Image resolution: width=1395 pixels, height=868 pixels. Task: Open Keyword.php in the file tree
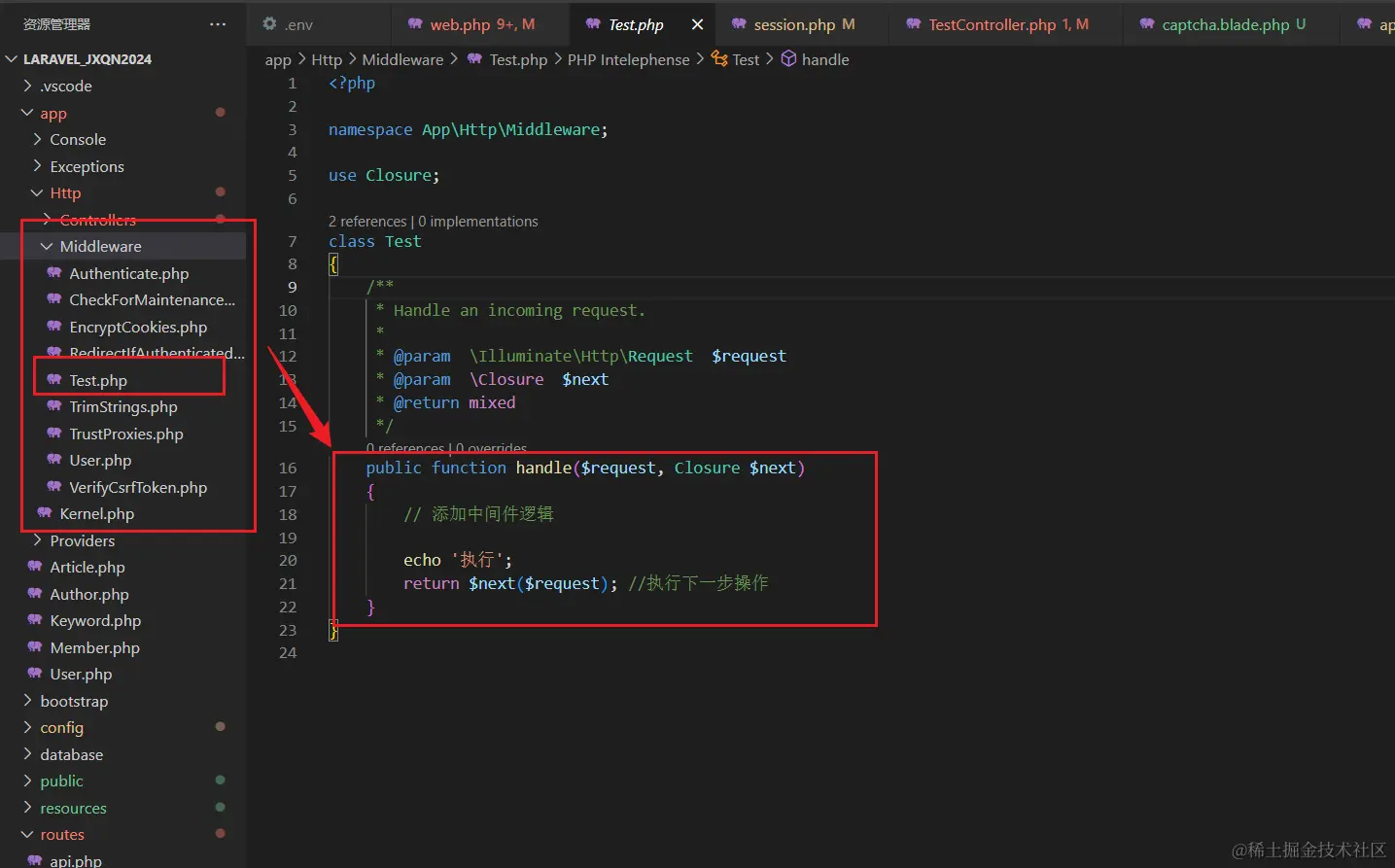95,620
